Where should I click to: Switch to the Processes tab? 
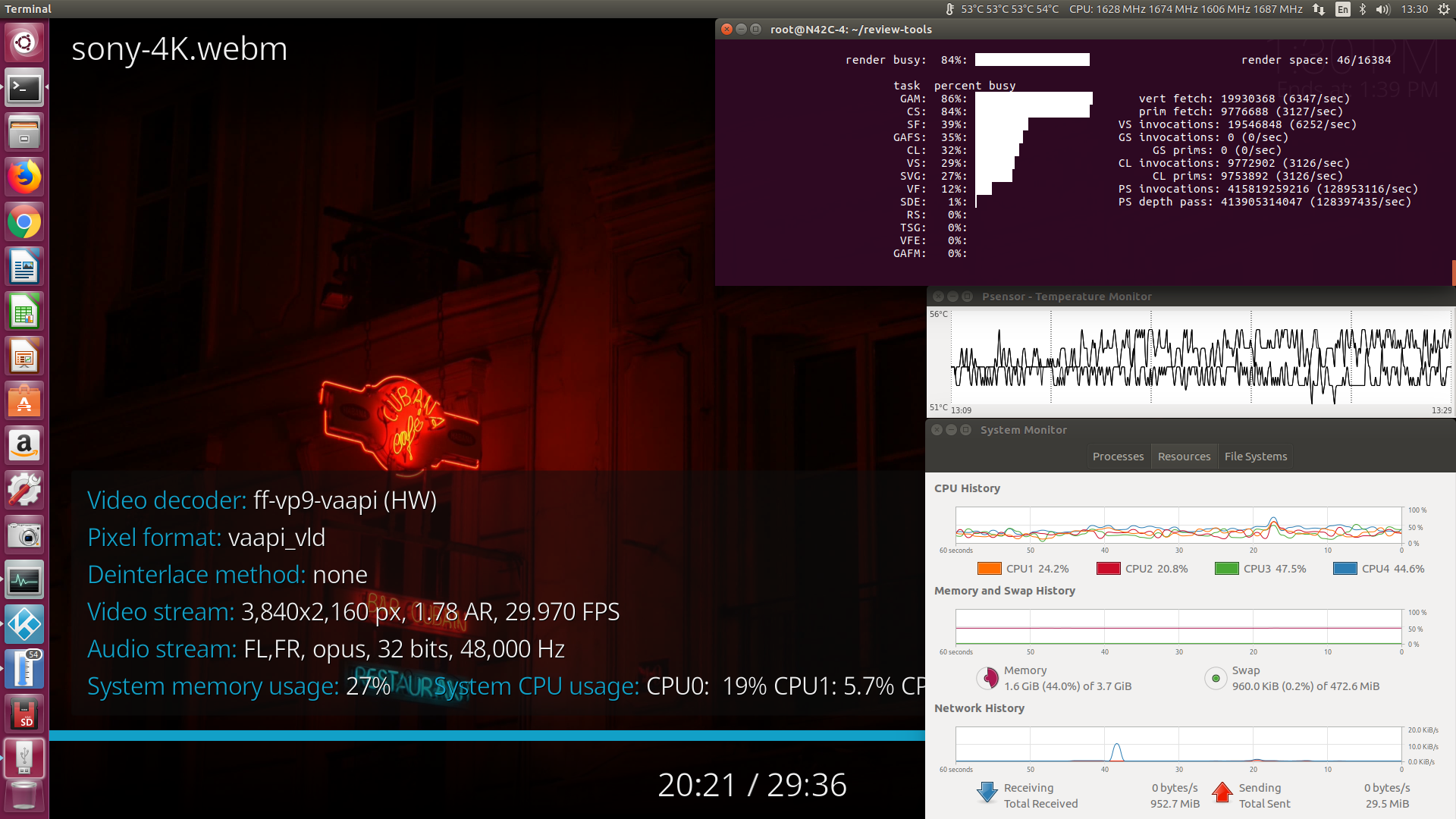[1118, 457]
